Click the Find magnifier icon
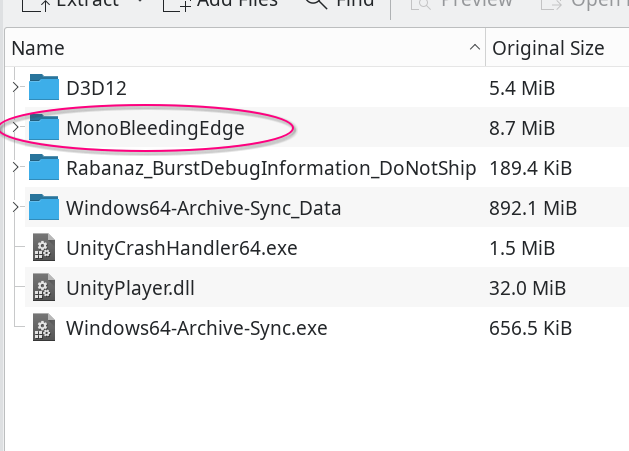 316,5
